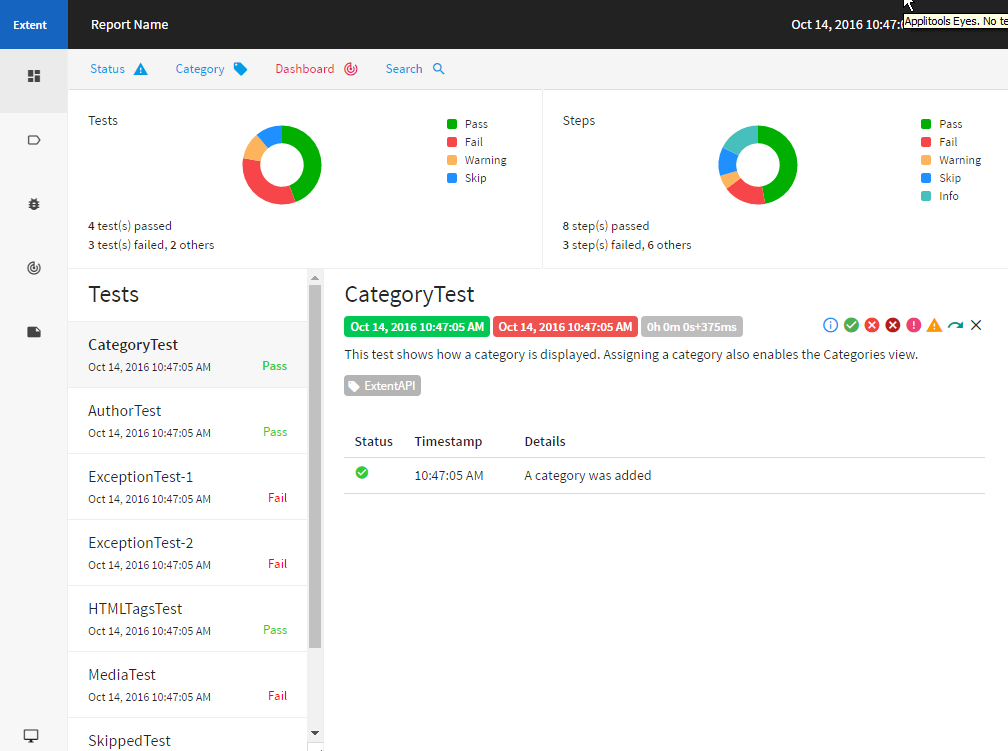Viewport: 1008px width, 751px height.
Task: Clear step filters with the X icon
Action: coord(976,325)
